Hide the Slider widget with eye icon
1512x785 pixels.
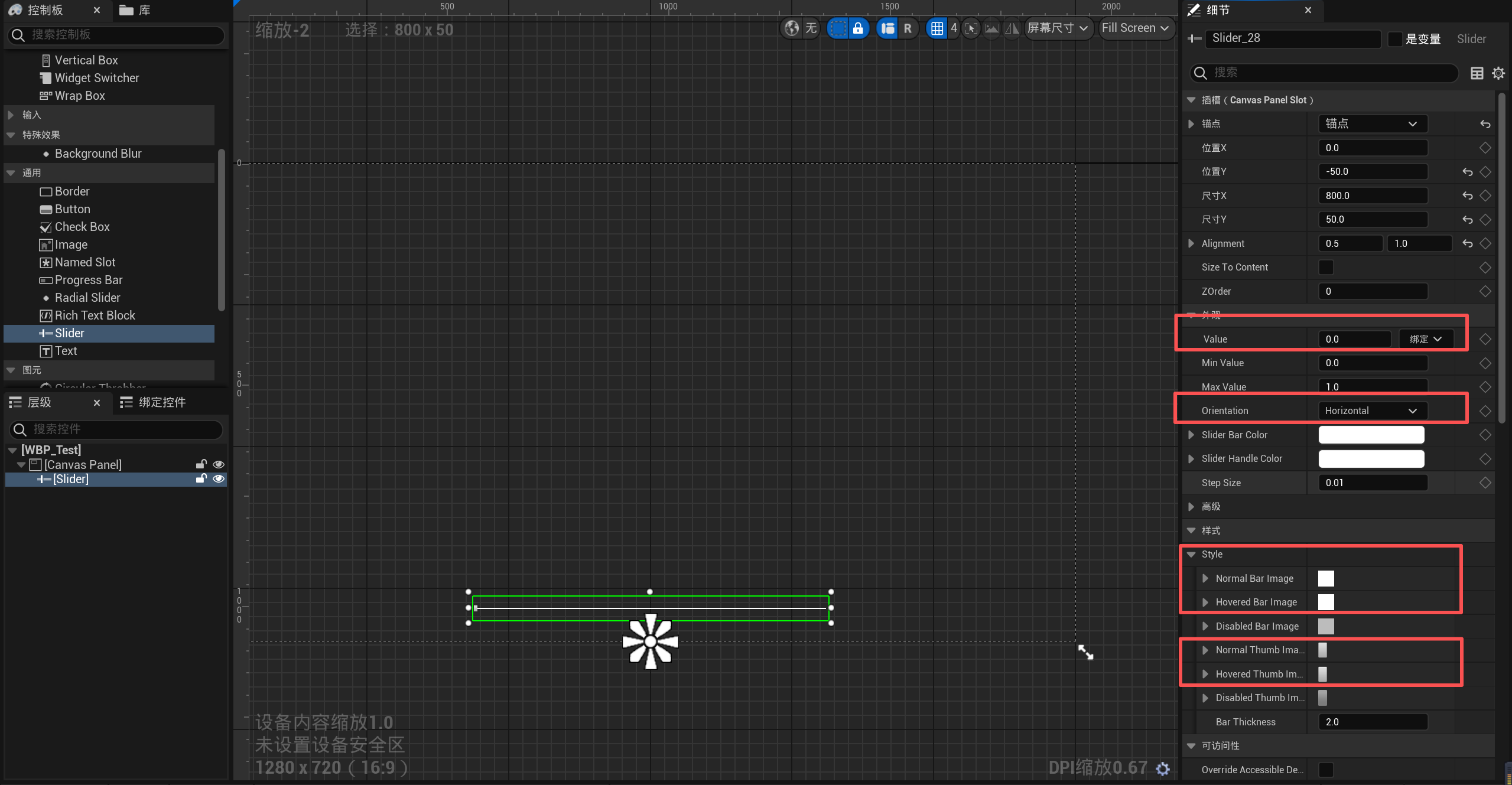[219, 478]
